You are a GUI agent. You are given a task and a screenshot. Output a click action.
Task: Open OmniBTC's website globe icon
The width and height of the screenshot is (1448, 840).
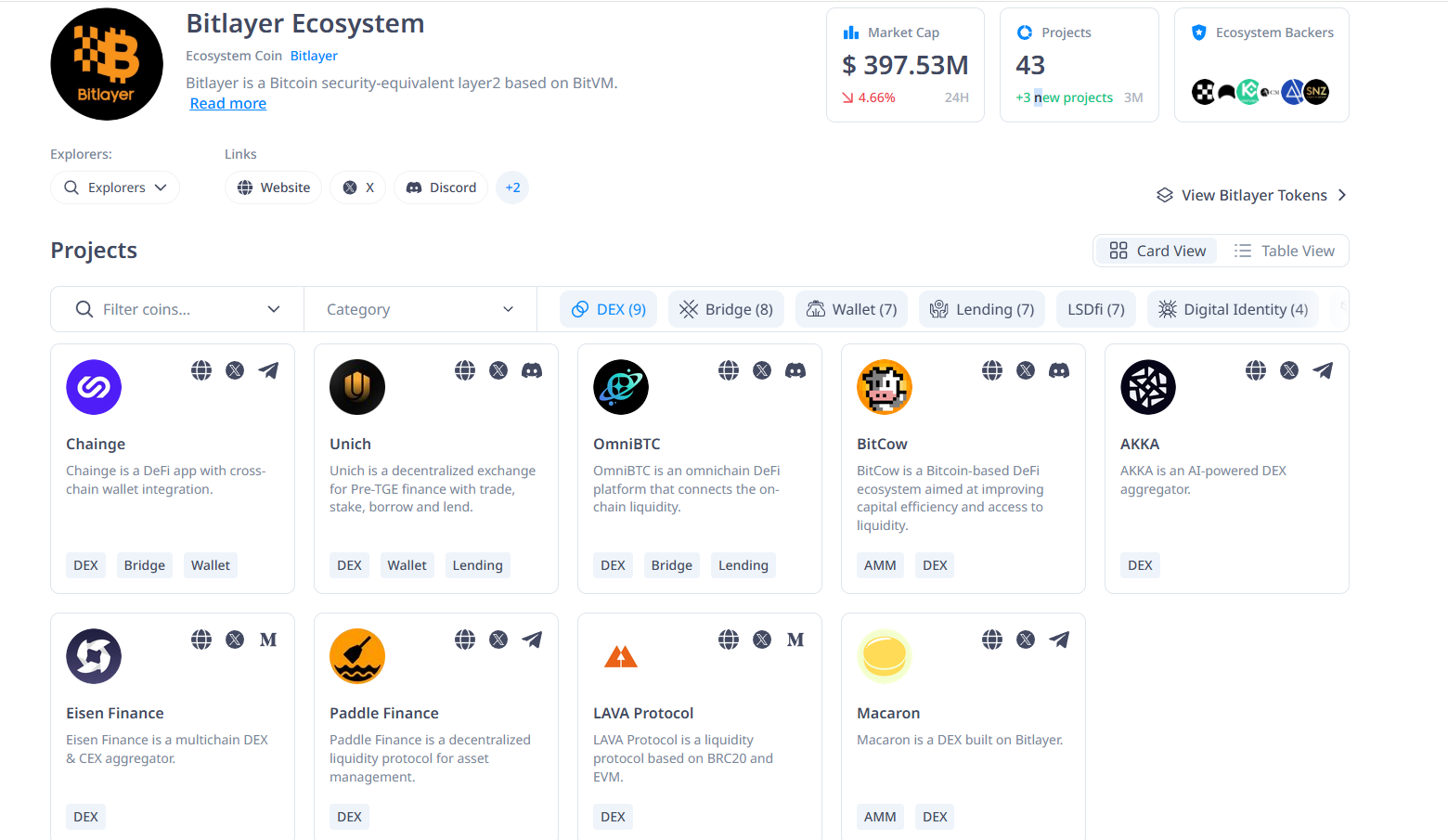click(729, 370)
